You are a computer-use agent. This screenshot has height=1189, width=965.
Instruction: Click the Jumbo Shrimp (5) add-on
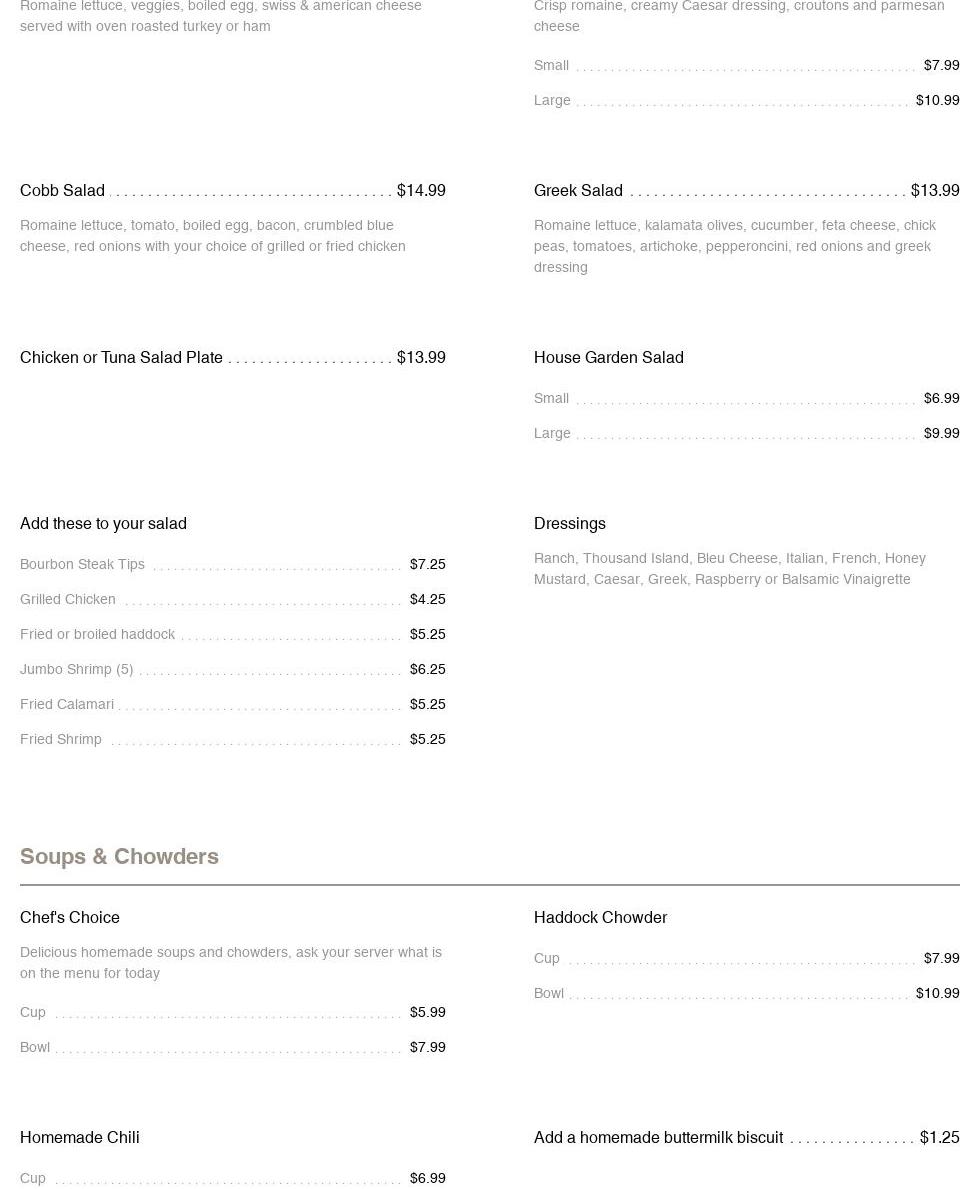click(x=76, y=669)
